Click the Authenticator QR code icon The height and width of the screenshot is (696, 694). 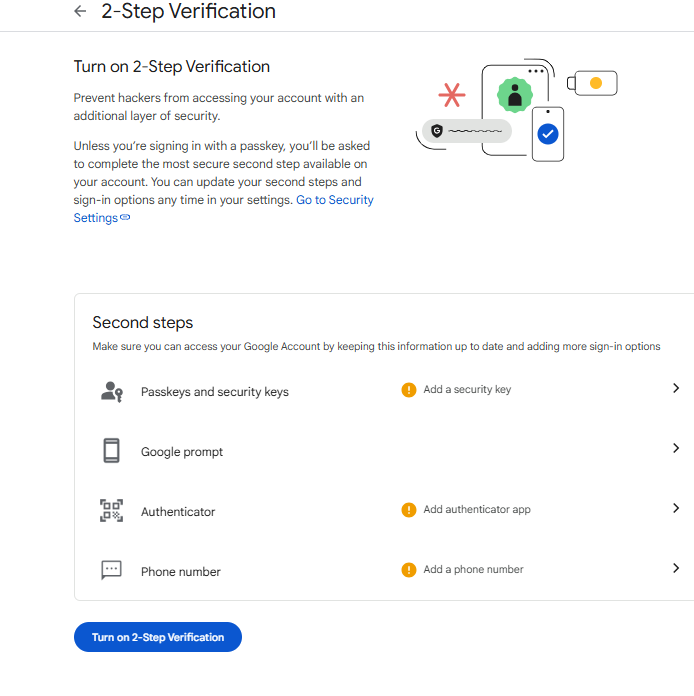(111, 510)
